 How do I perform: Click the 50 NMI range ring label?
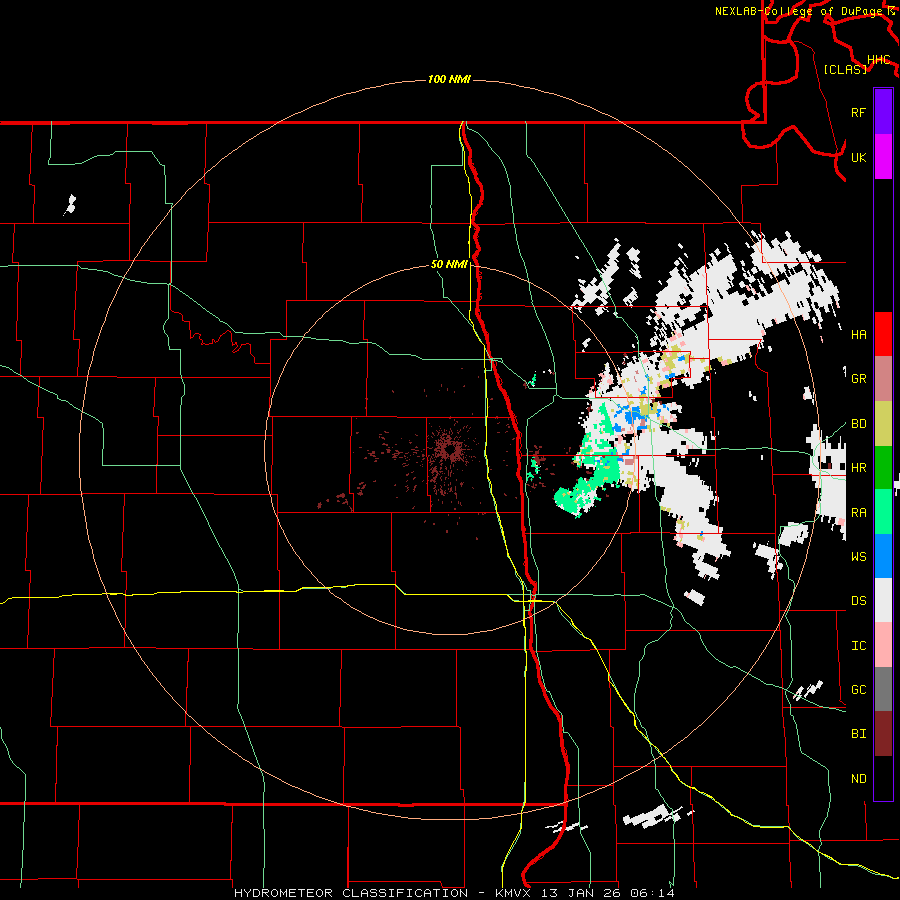tap(449, 264)
